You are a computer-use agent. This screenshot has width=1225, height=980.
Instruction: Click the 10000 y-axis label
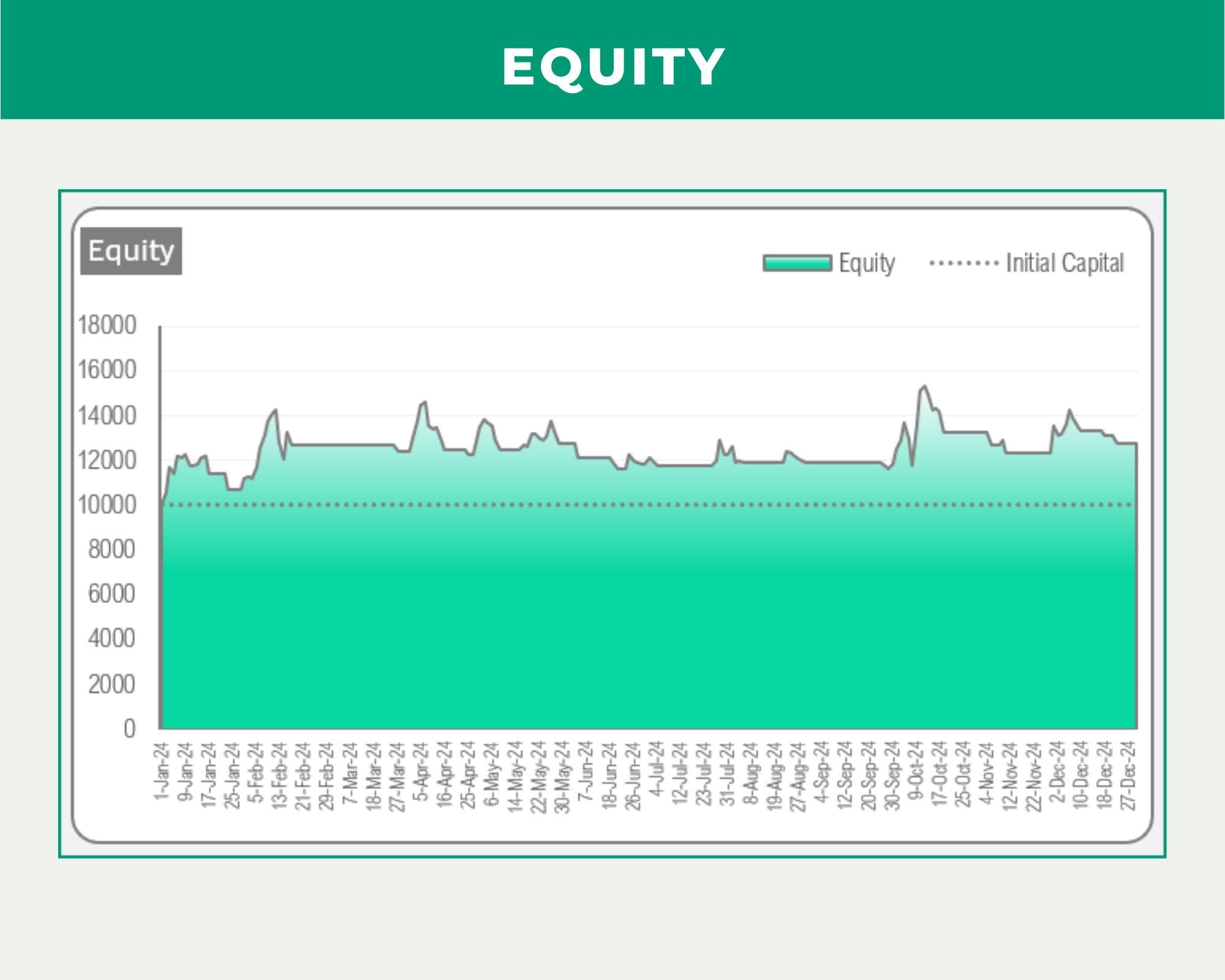pos(107,505)
